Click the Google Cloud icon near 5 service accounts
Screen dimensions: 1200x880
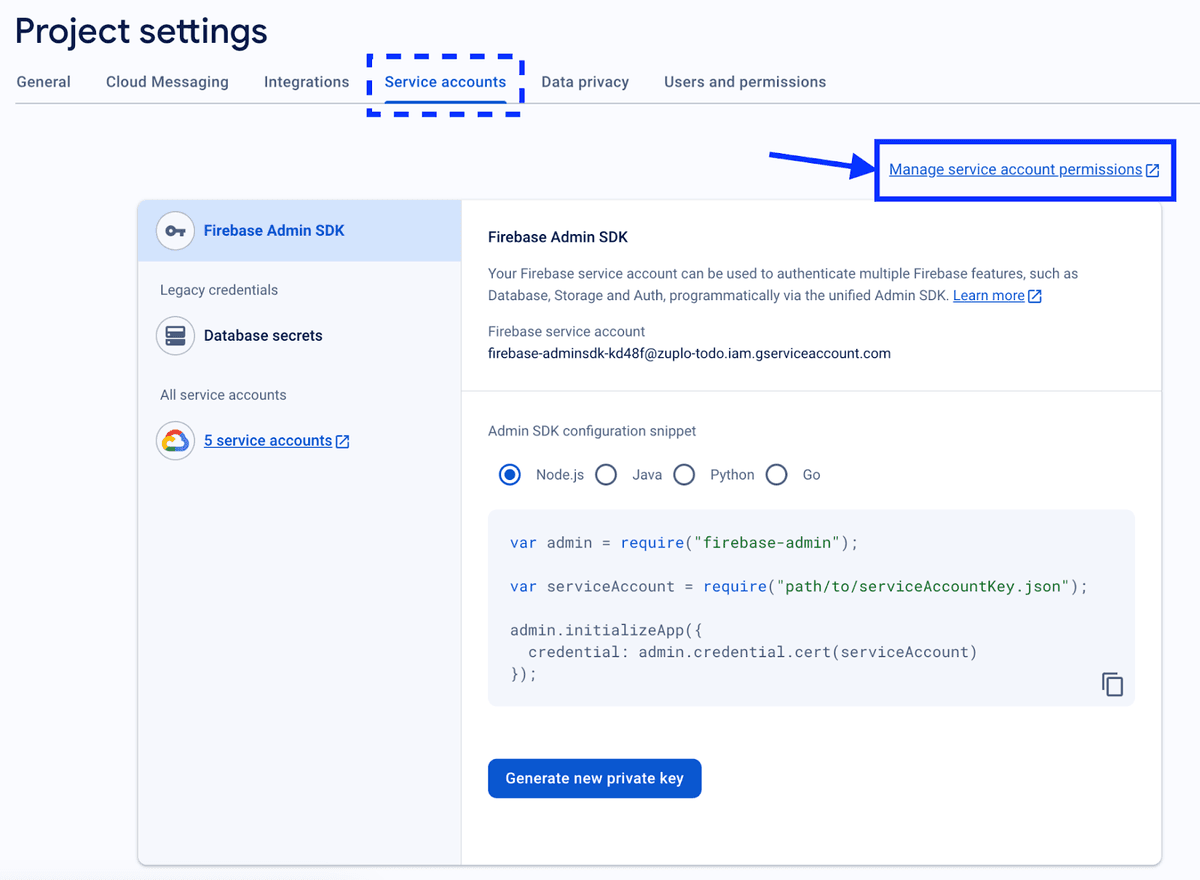174,440
